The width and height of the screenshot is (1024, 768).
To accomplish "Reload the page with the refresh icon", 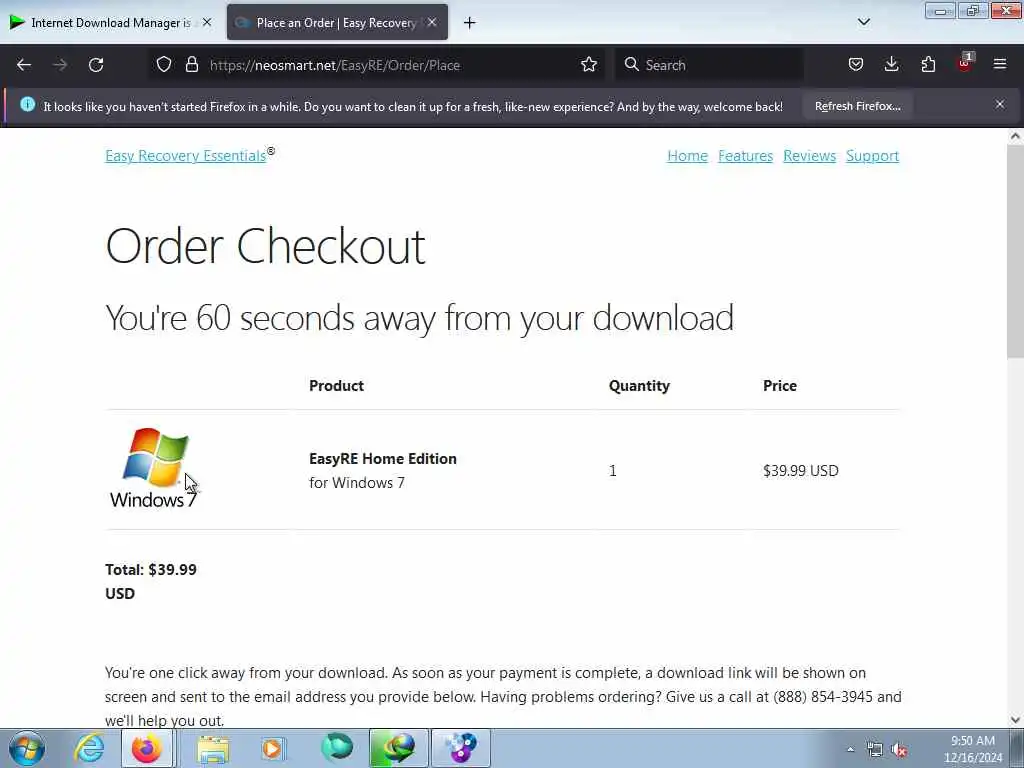I will 96,65.
